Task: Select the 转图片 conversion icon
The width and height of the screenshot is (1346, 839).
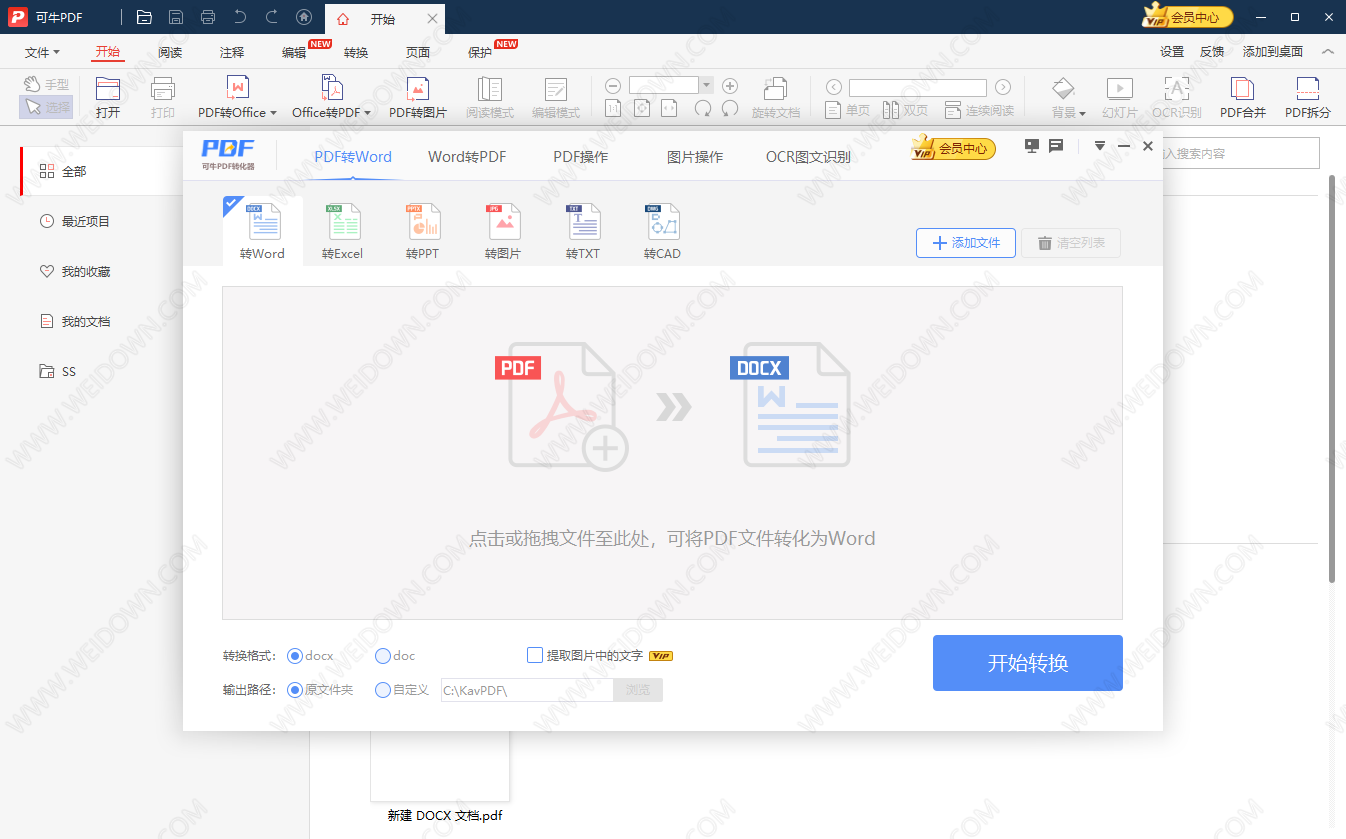Action: (503, 231)
